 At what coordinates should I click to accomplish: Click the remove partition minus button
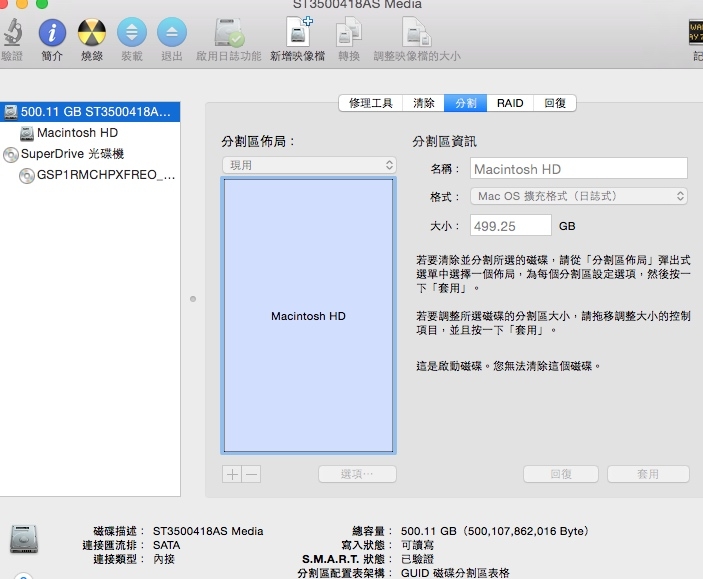[x=251, y=474]
